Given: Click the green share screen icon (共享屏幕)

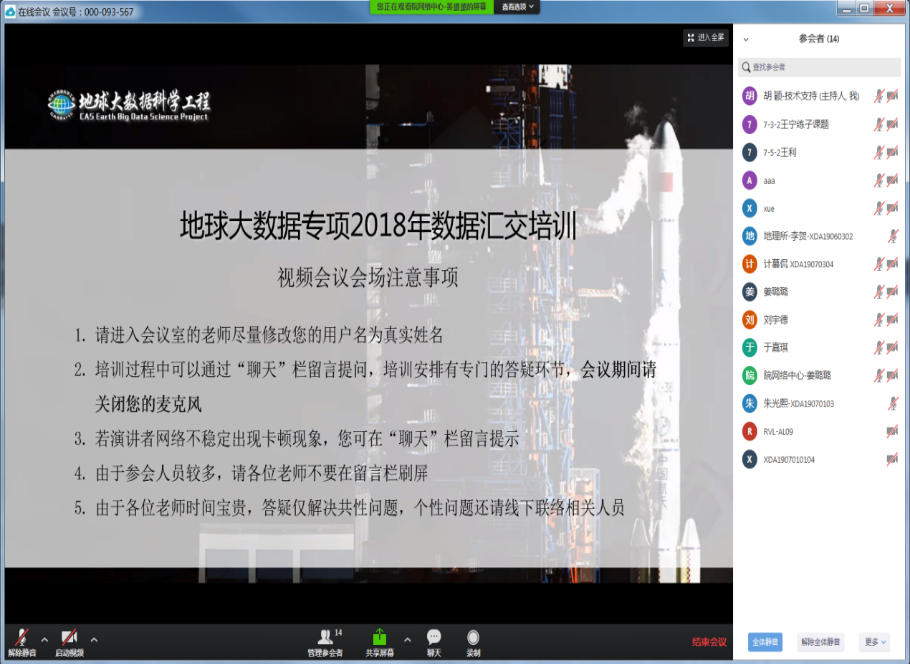Looking at the screenshot, I should click(379, 638).
